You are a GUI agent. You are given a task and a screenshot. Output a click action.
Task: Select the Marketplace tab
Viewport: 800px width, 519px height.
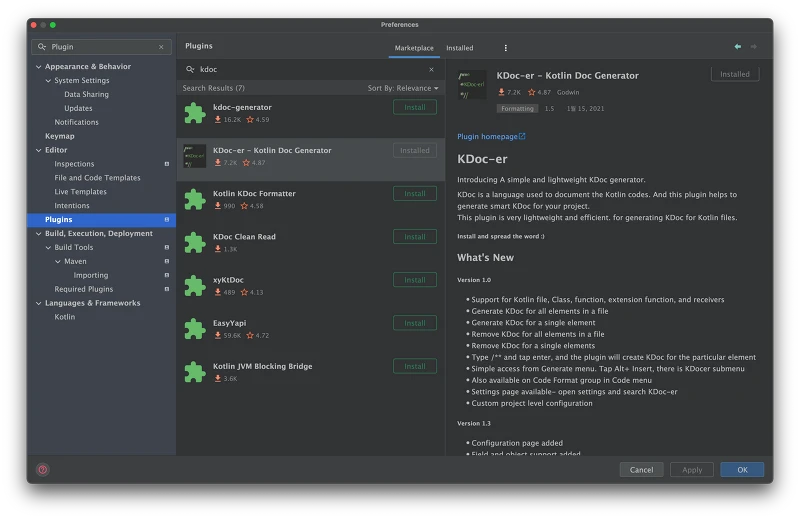(414, 48)
